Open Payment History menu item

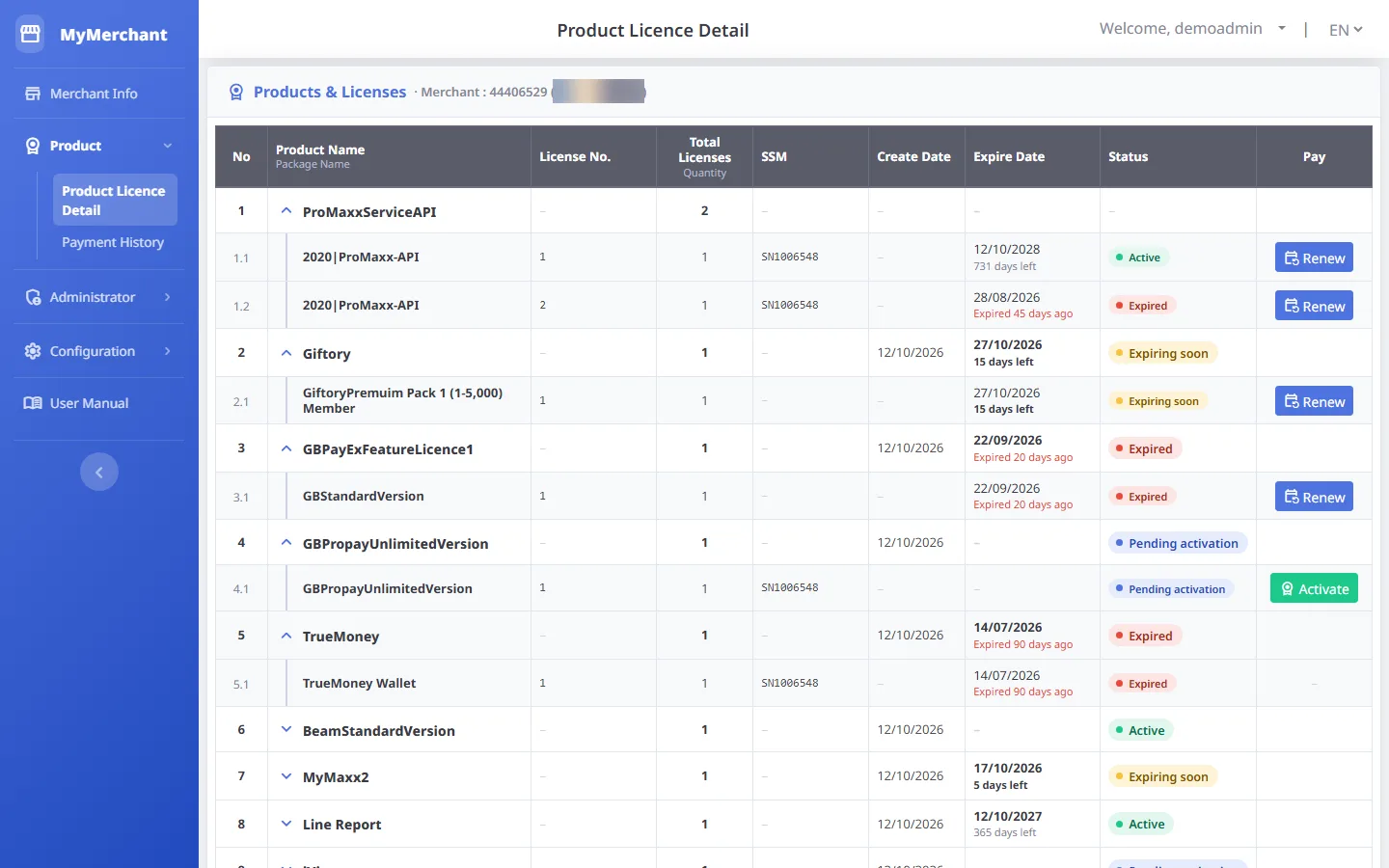point(113,242)
